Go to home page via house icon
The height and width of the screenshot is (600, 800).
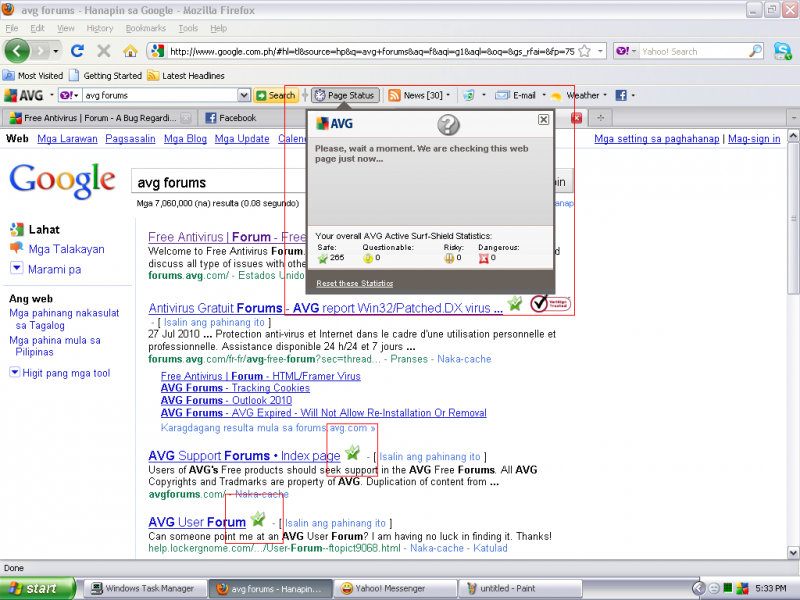(x=130, y=50)
